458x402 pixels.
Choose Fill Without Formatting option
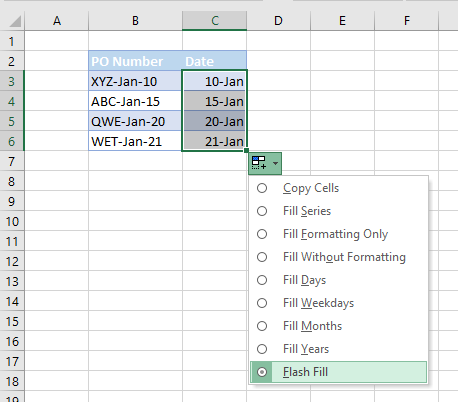338,257
